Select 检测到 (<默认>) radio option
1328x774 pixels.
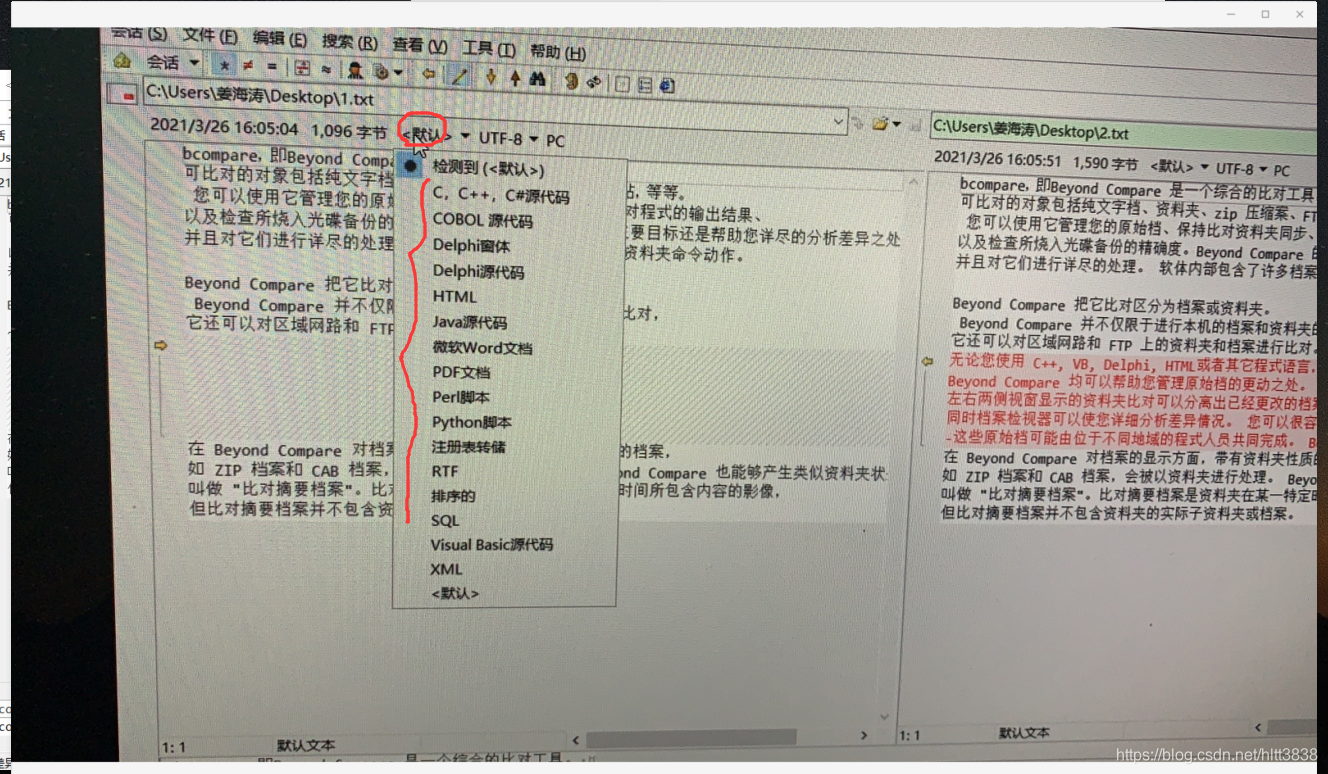point(488,169)
